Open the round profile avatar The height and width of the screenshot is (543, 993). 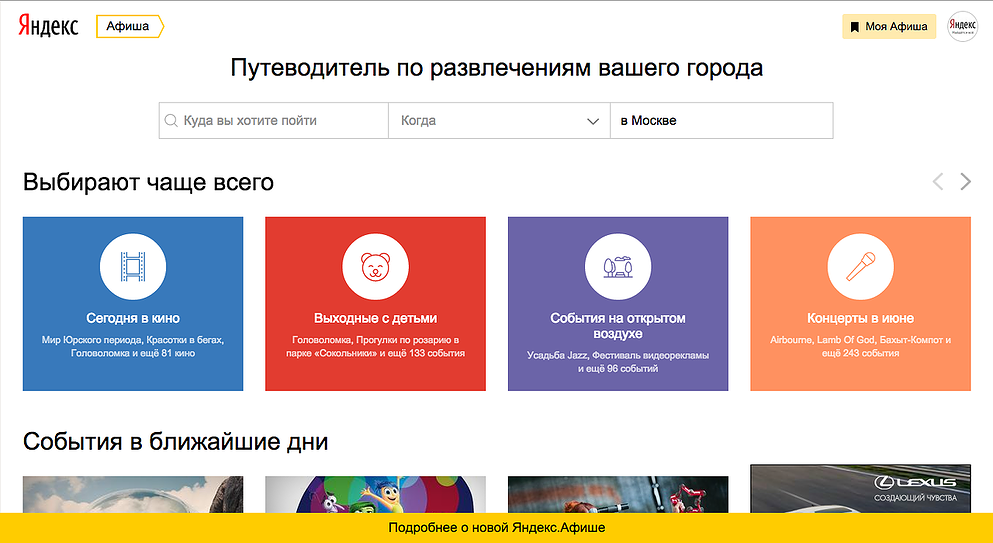pos(962,27)
